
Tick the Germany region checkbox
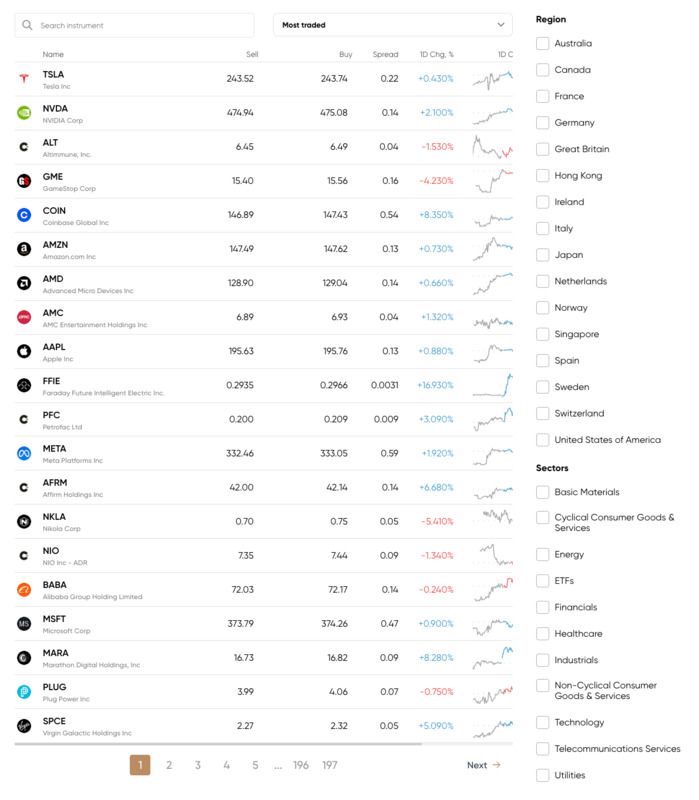542,122
